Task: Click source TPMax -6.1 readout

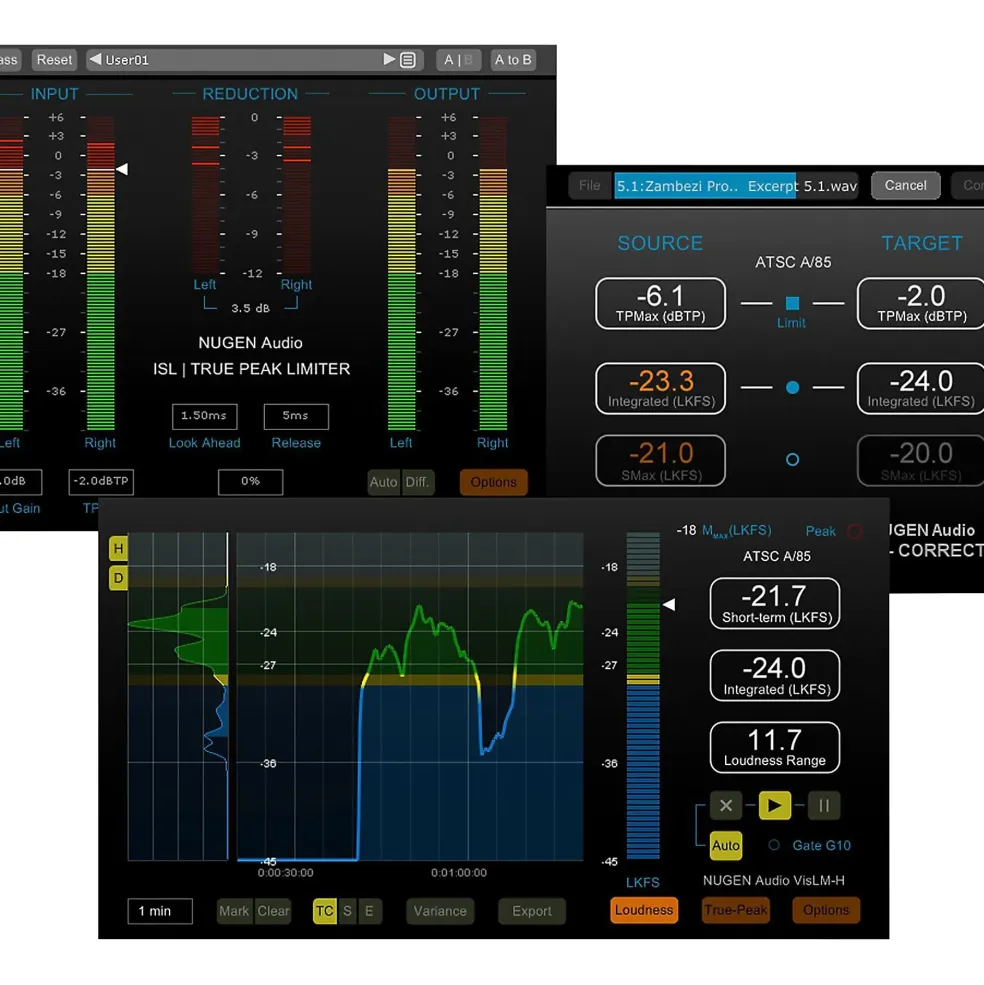Action: point(660,303)
